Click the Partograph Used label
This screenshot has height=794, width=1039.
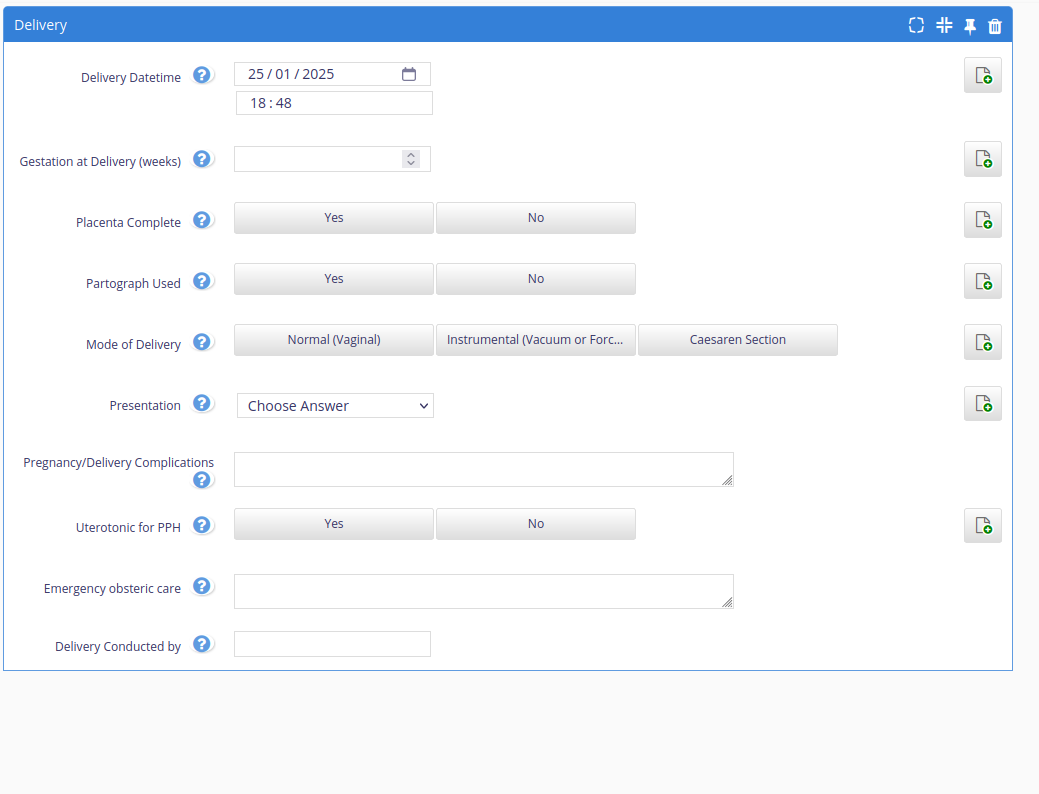coord(133,284)
